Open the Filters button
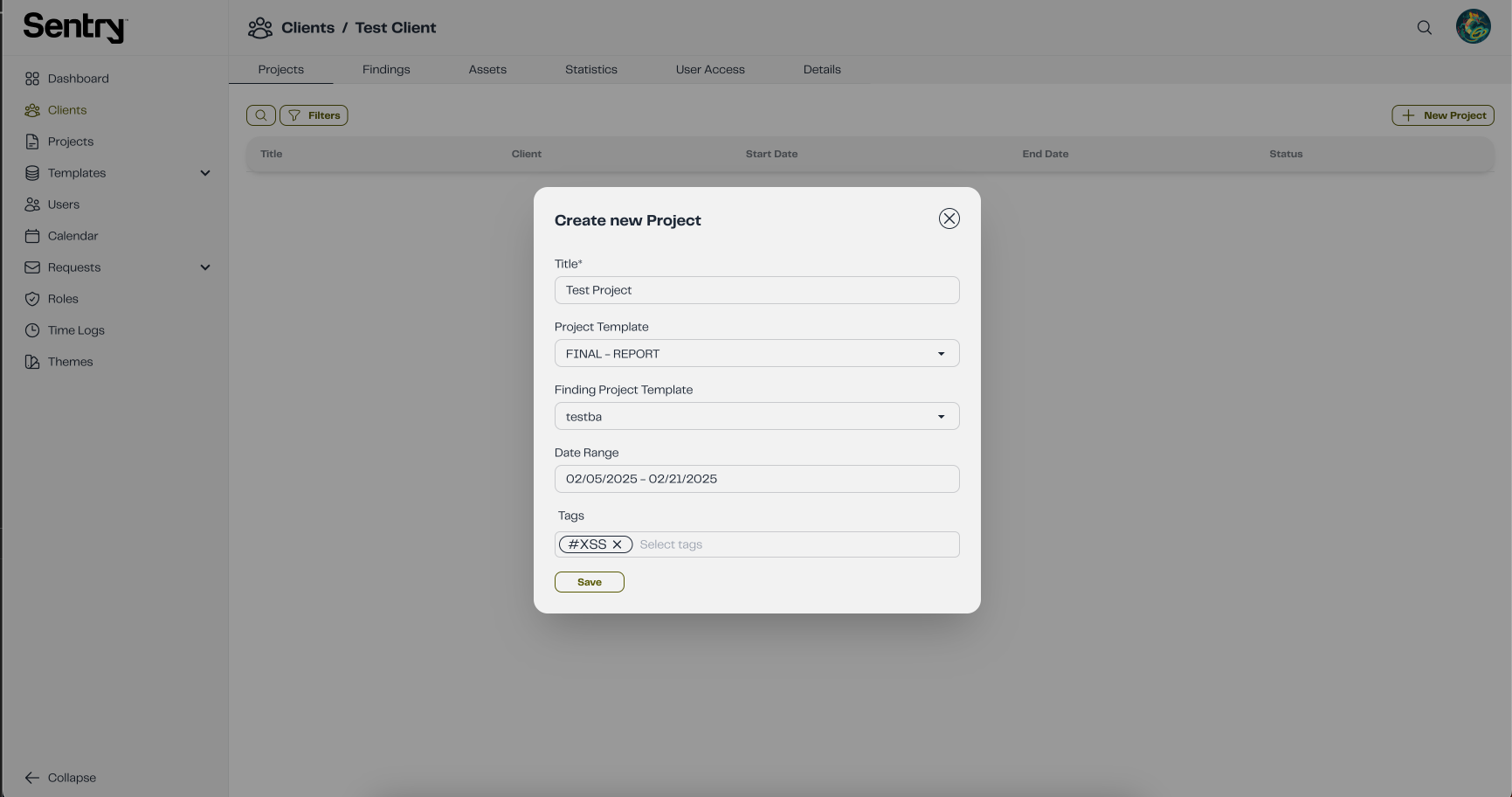 point(314,115)
